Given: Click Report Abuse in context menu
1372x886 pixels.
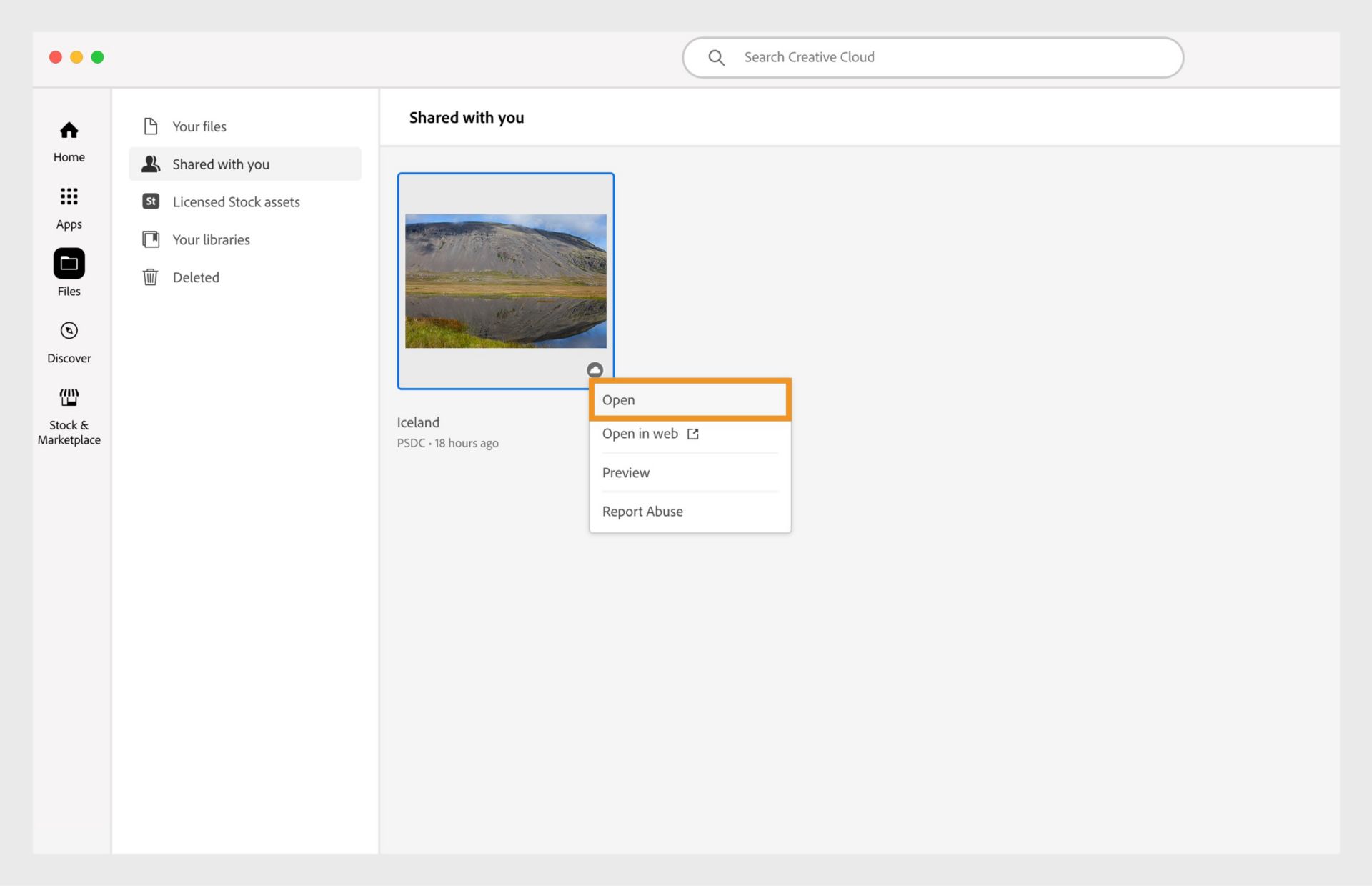Looking at the screenshot, I should point(642,511).
